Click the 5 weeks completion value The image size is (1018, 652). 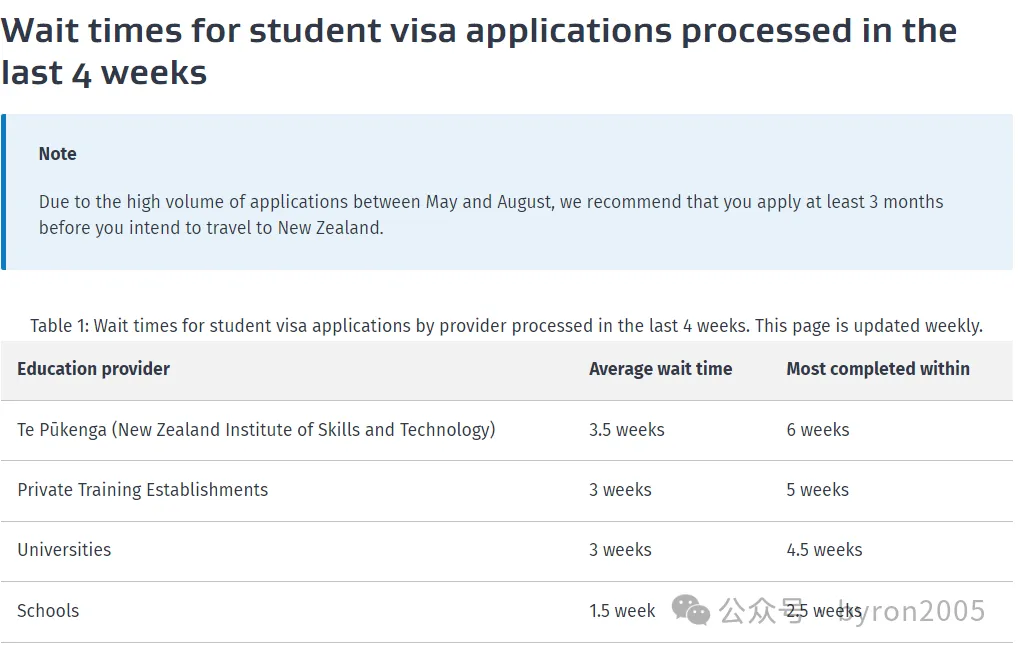[817, 490]
